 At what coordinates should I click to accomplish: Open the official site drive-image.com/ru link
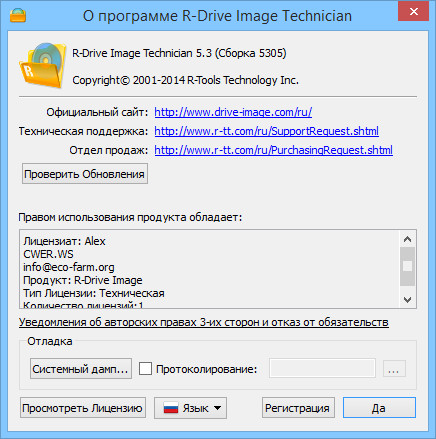233,112
